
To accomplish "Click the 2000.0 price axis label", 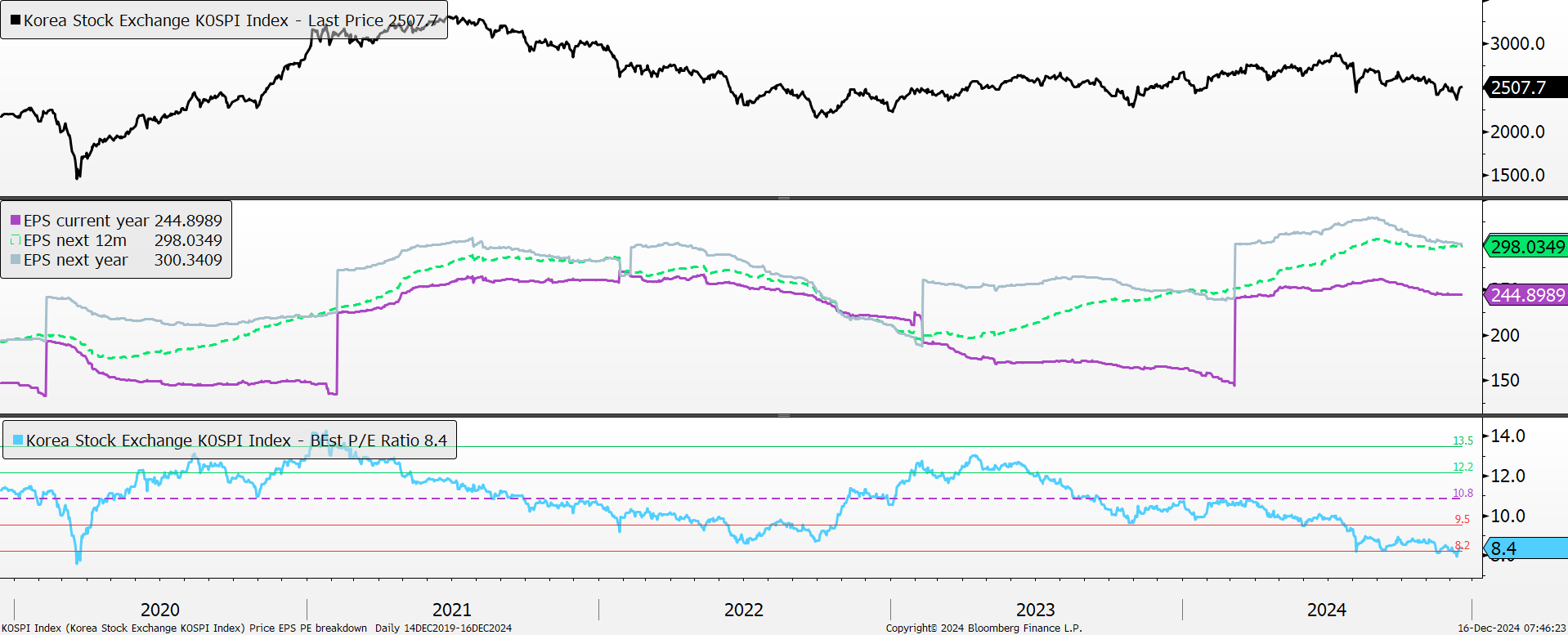I will [1517, 132].
